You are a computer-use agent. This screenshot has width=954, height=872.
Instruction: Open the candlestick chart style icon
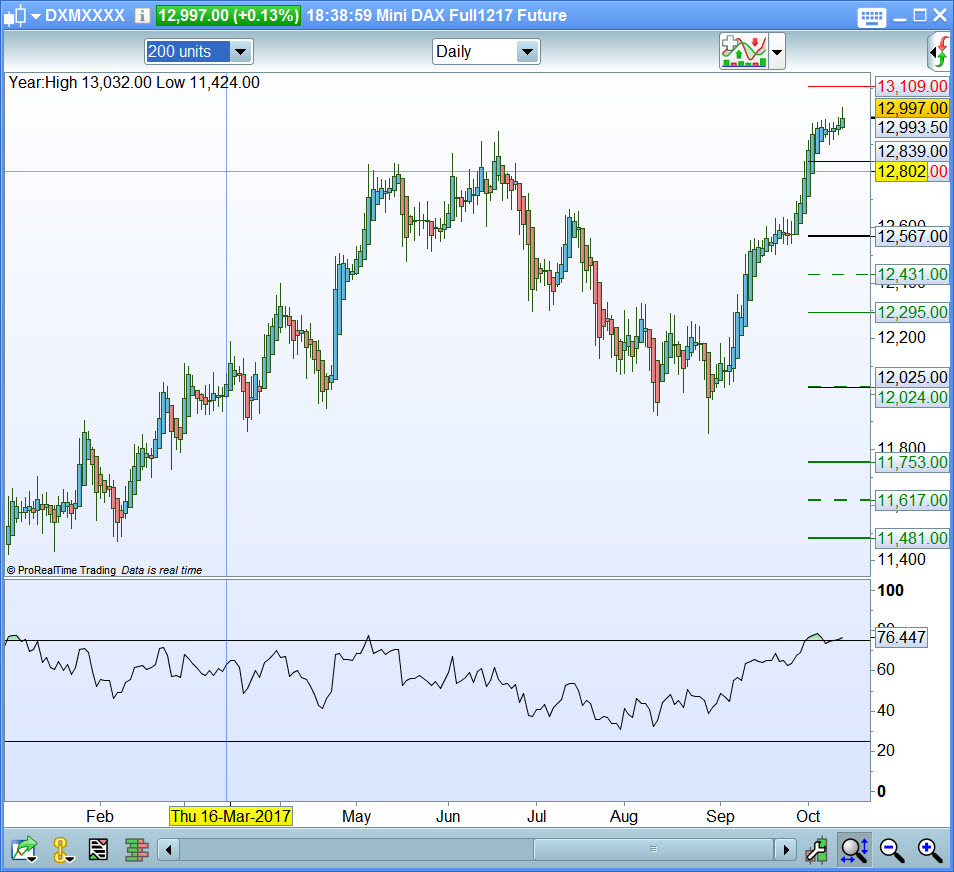coord(15,15)
